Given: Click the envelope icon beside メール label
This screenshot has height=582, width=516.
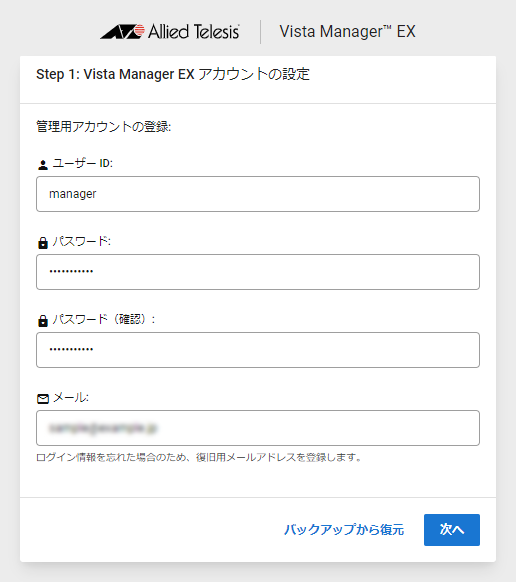Looking at the screenshot, I should (43, 399).
